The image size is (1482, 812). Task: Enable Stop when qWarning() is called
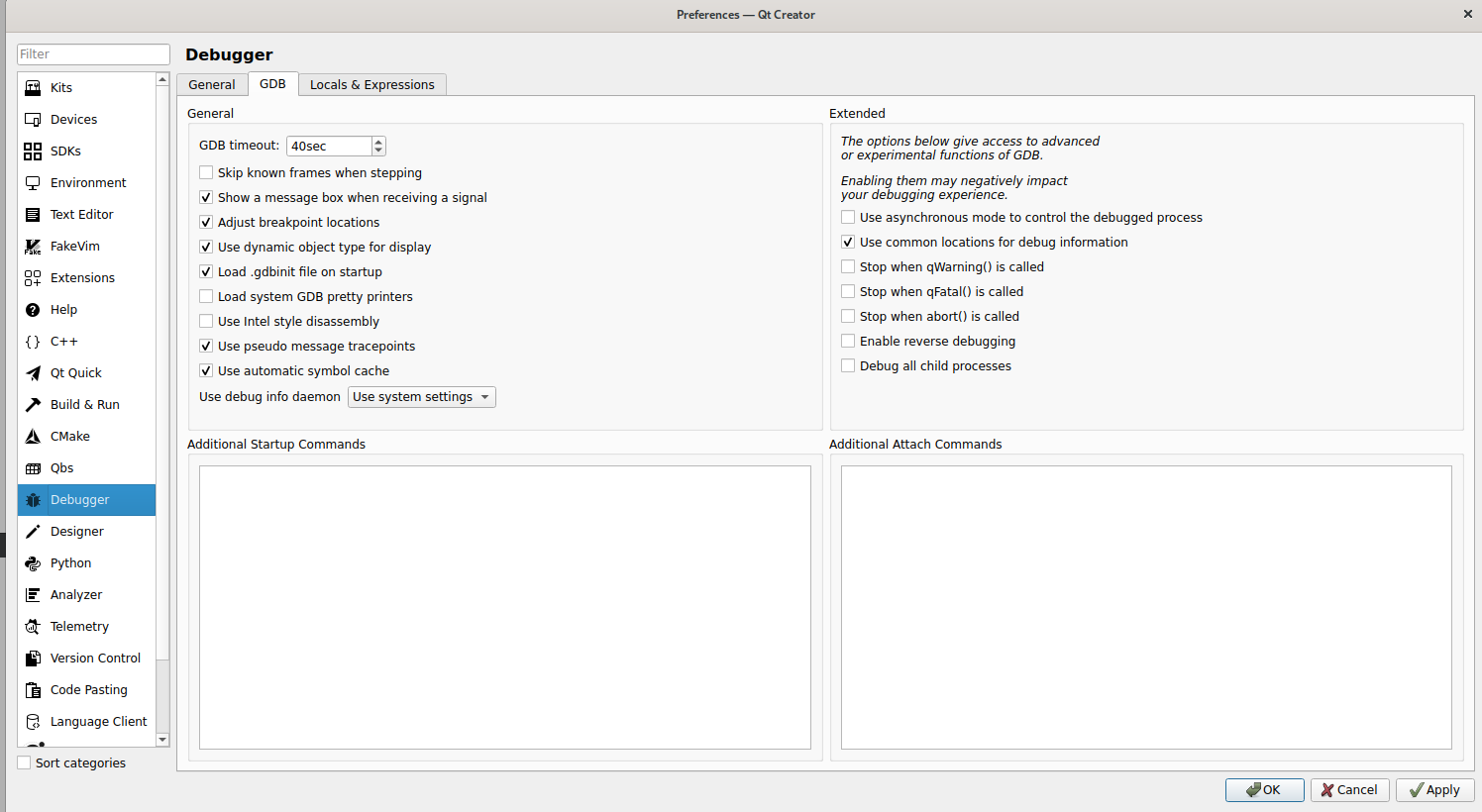[x=848, y=267]
